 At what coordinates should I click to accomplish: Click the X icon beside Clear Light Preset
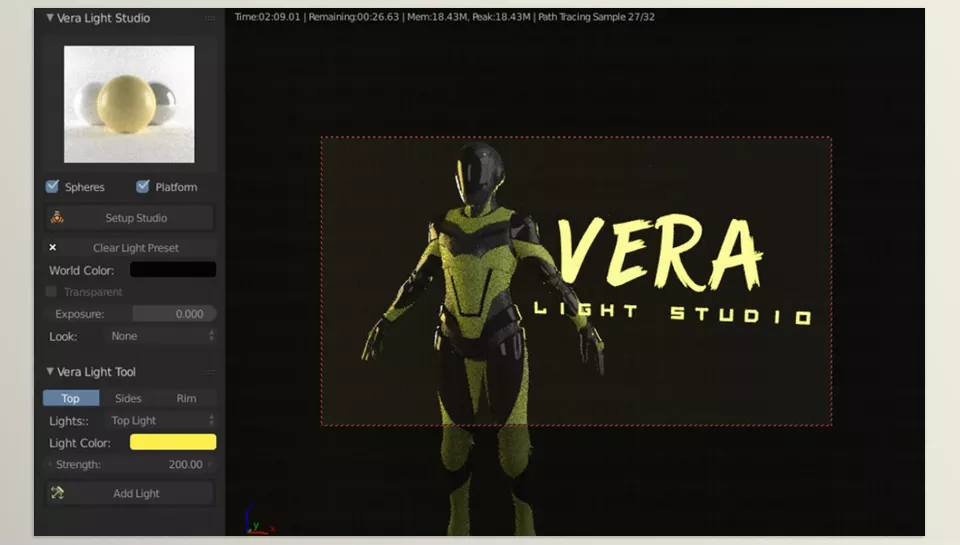coord(53,247)
